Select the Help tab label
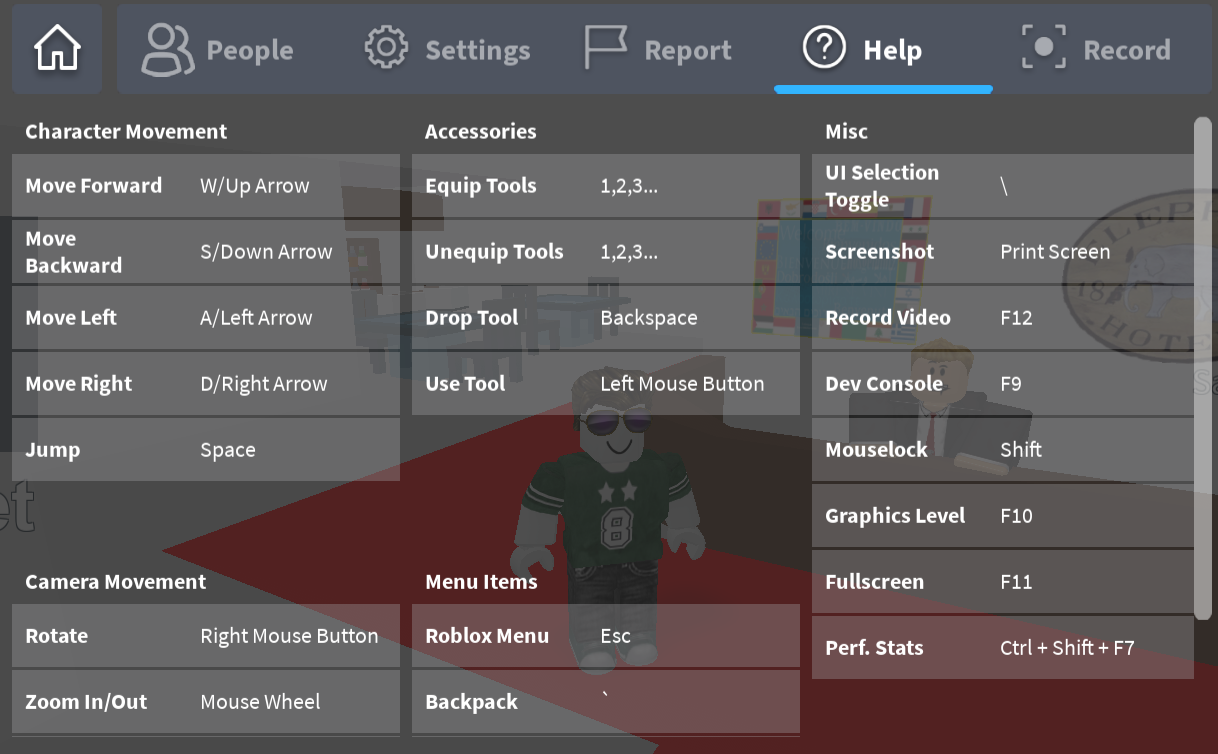Viewport: 1218px width, 754px height. pyautogui.click(x=893, y=50)
